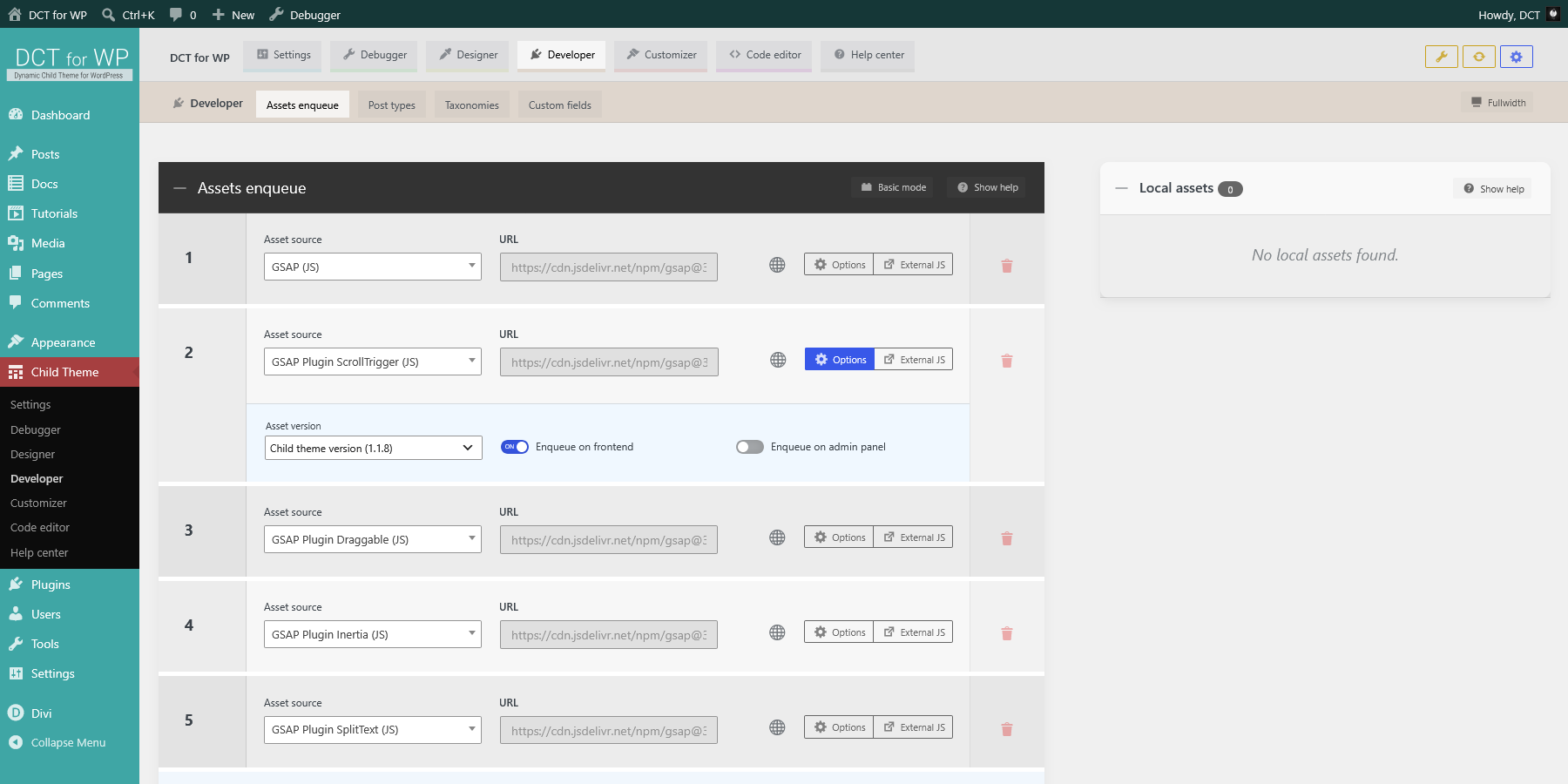Open GSAP Plugin SplitText source dropdown
Image resolution: width=1568 pixels, height=784 pixels.
click(x=372, y=730)
